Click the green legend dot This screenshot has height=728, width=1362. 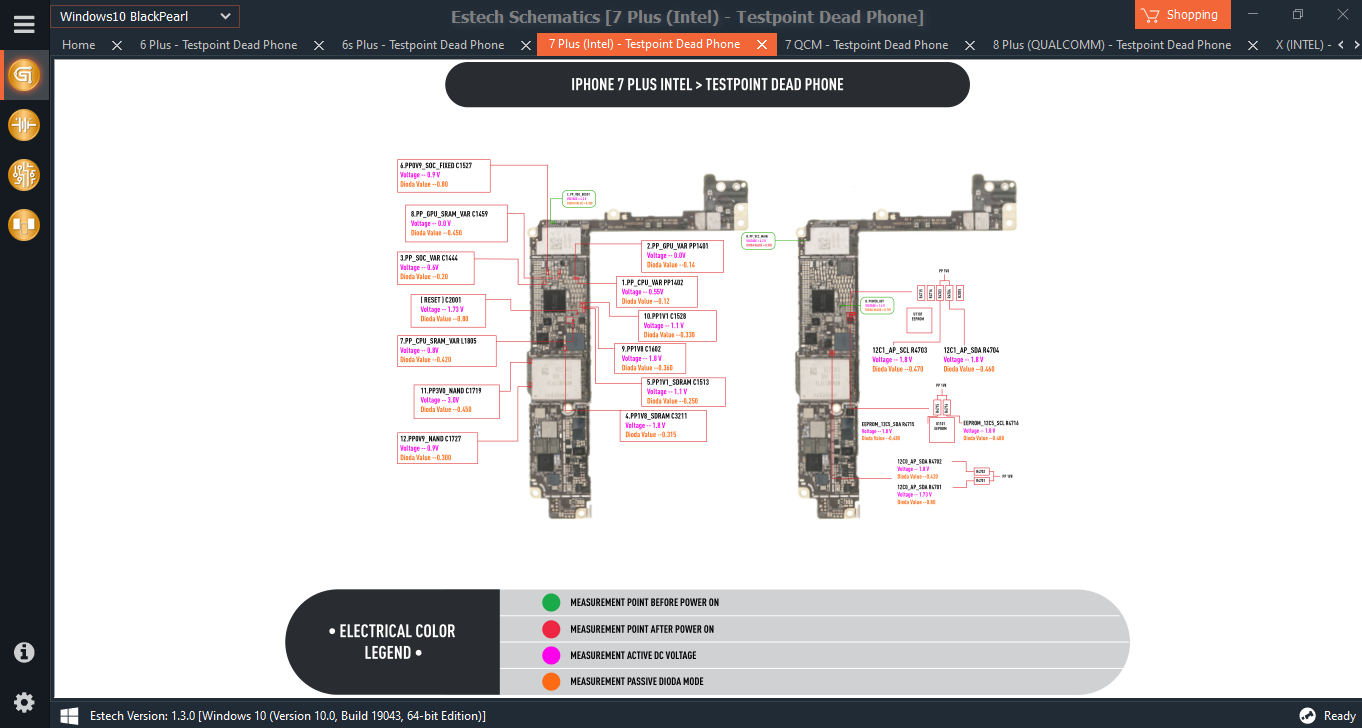(x=551, y=602)
